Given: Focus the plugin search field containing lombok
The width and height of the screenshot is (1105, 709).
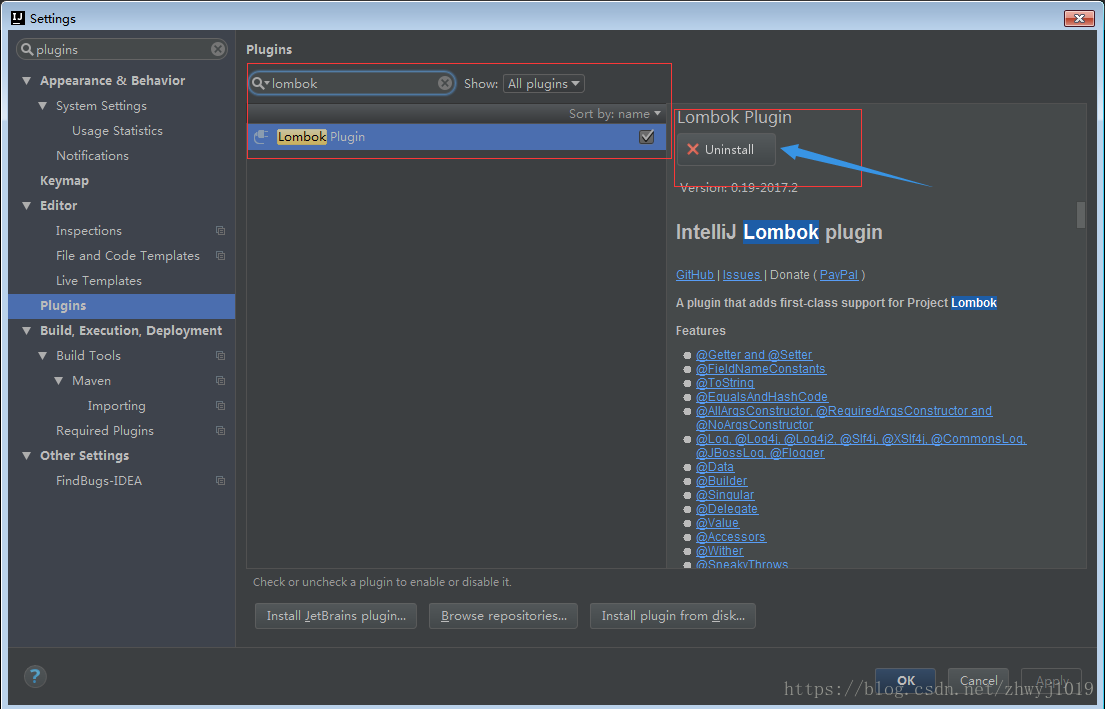Looking at the screenshot, I should (x=352, y=83).
